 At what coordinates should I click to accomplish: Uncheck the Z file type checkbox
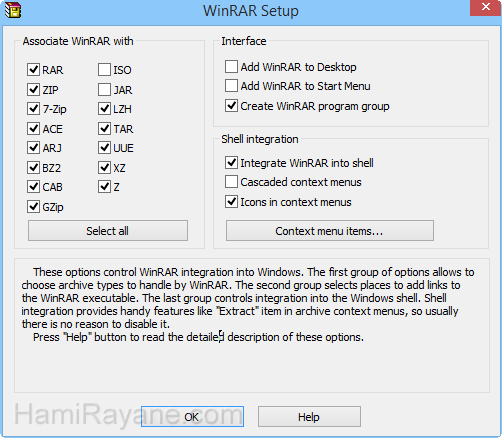pyautogui.click(x=104, y=187)
